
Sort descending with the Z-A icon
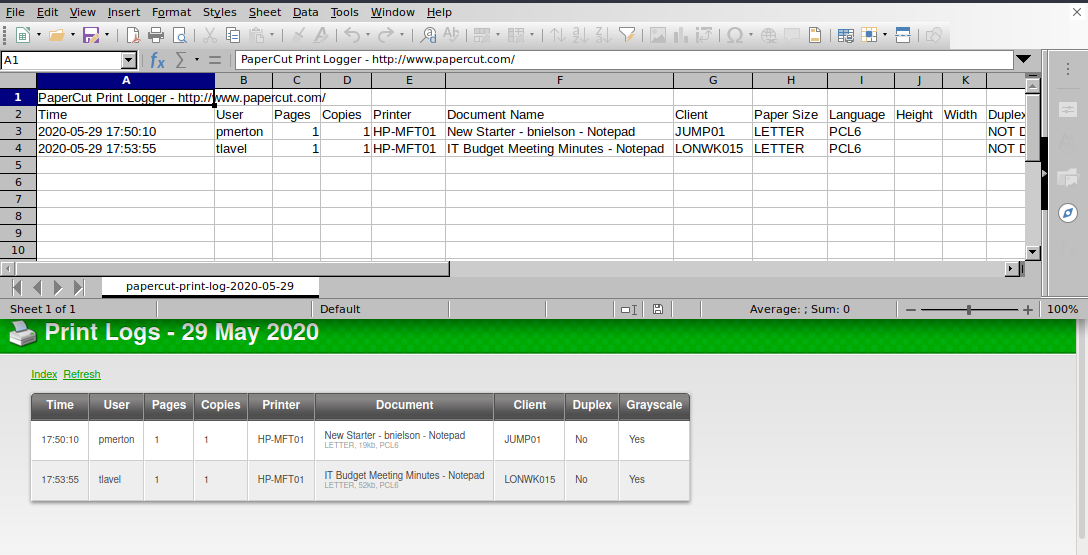tap(604, 35)
